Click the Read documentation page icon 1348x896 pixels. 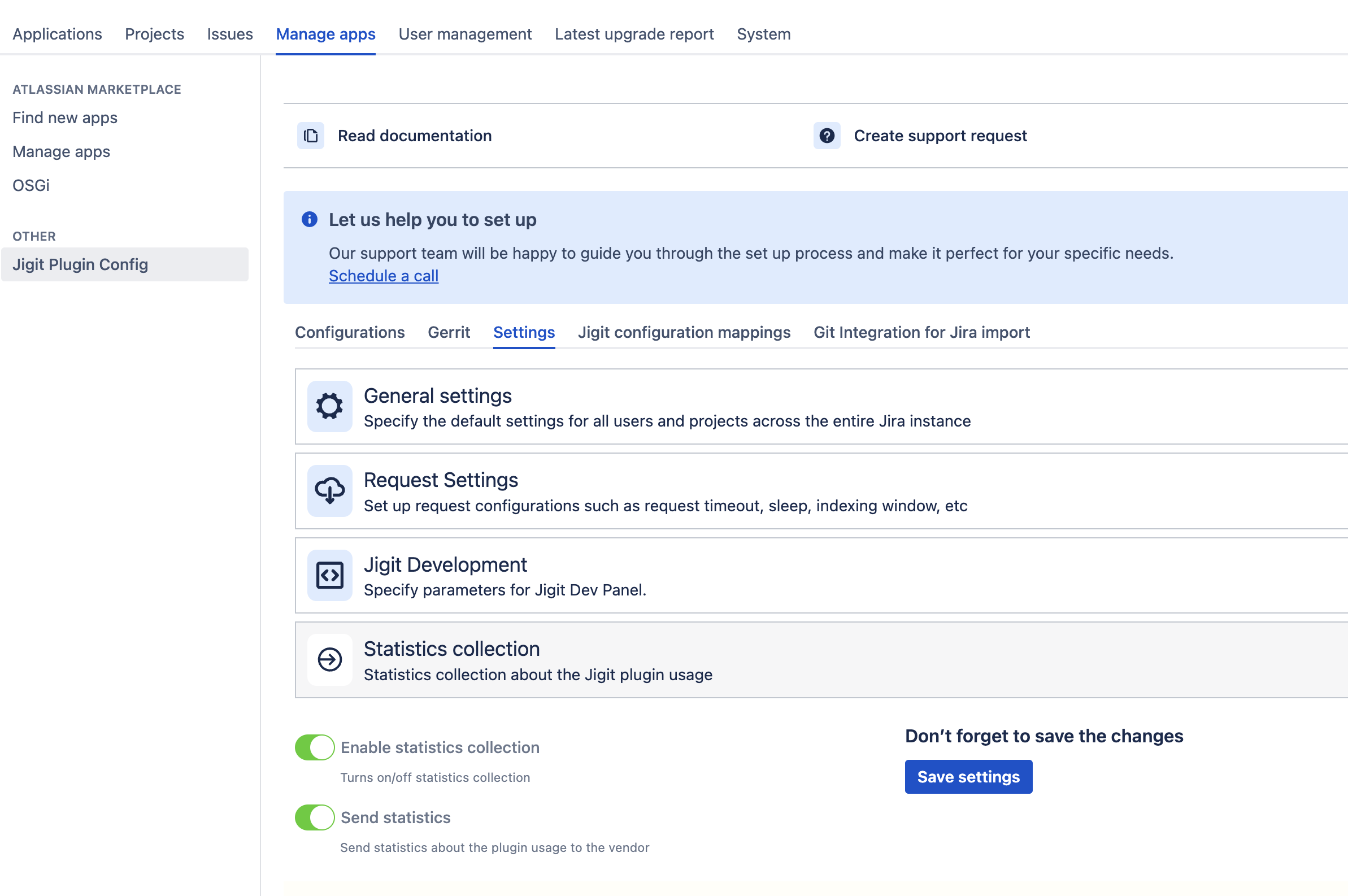pos(310,136)
